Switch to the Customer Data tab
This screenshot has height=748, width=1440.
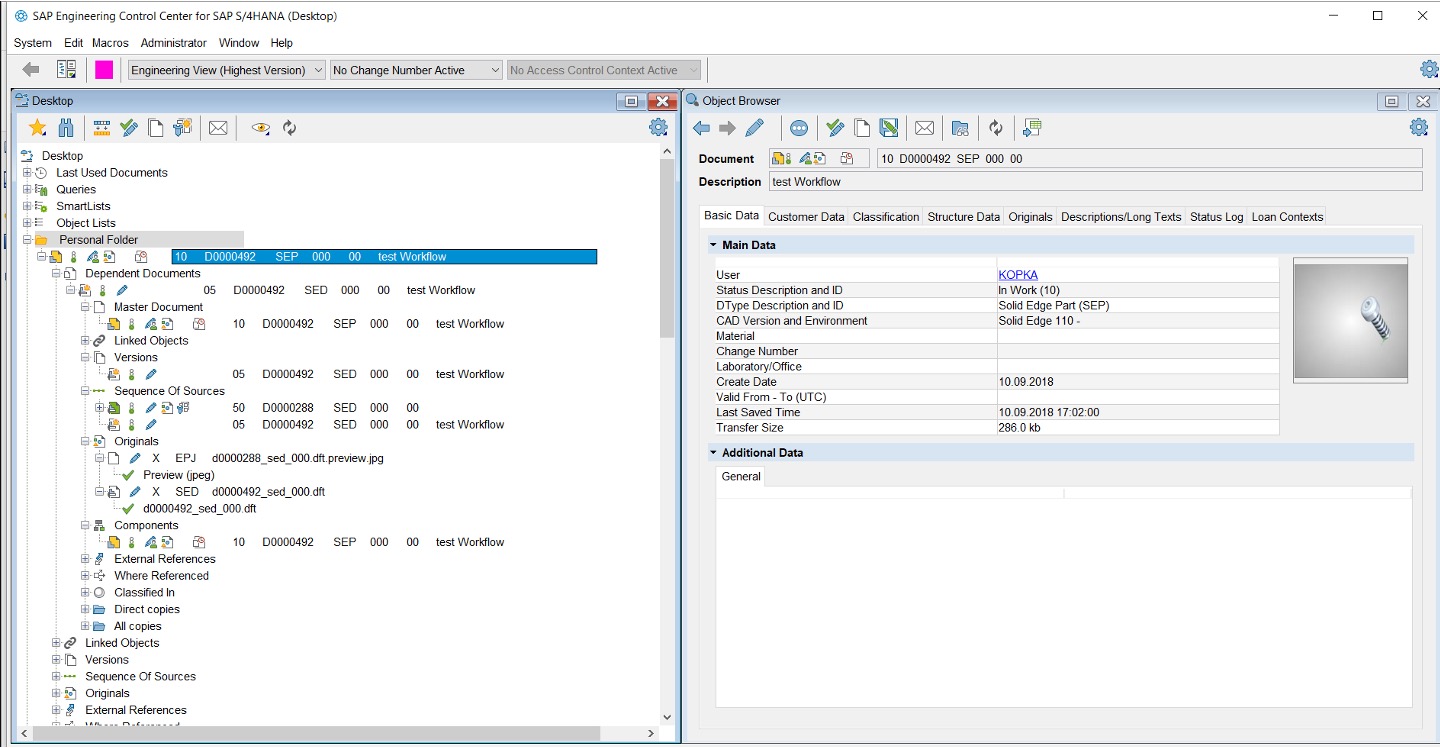pyautogui.click(x=806, y=216)
